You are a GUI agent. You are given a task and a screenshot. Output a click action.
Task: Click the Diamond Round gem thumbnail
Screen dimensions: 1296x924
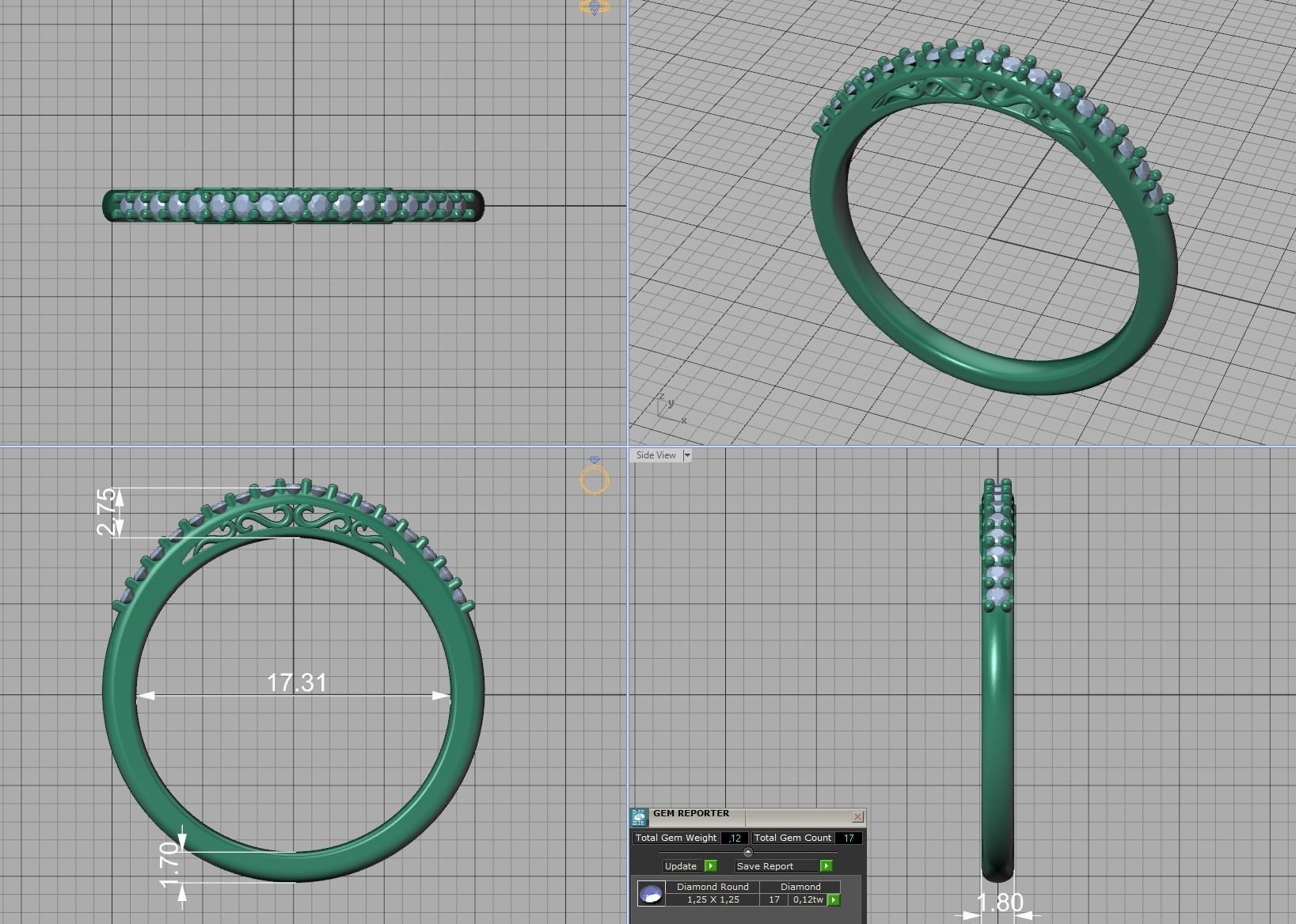point(651,894)
